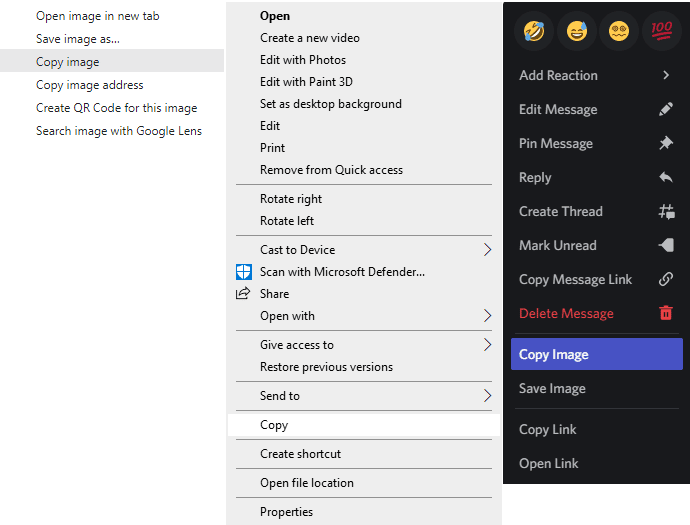This screenshot has width=690, height=525.
Task: Click the Mark Unread flag icon
Action: [x=666, y=245]
